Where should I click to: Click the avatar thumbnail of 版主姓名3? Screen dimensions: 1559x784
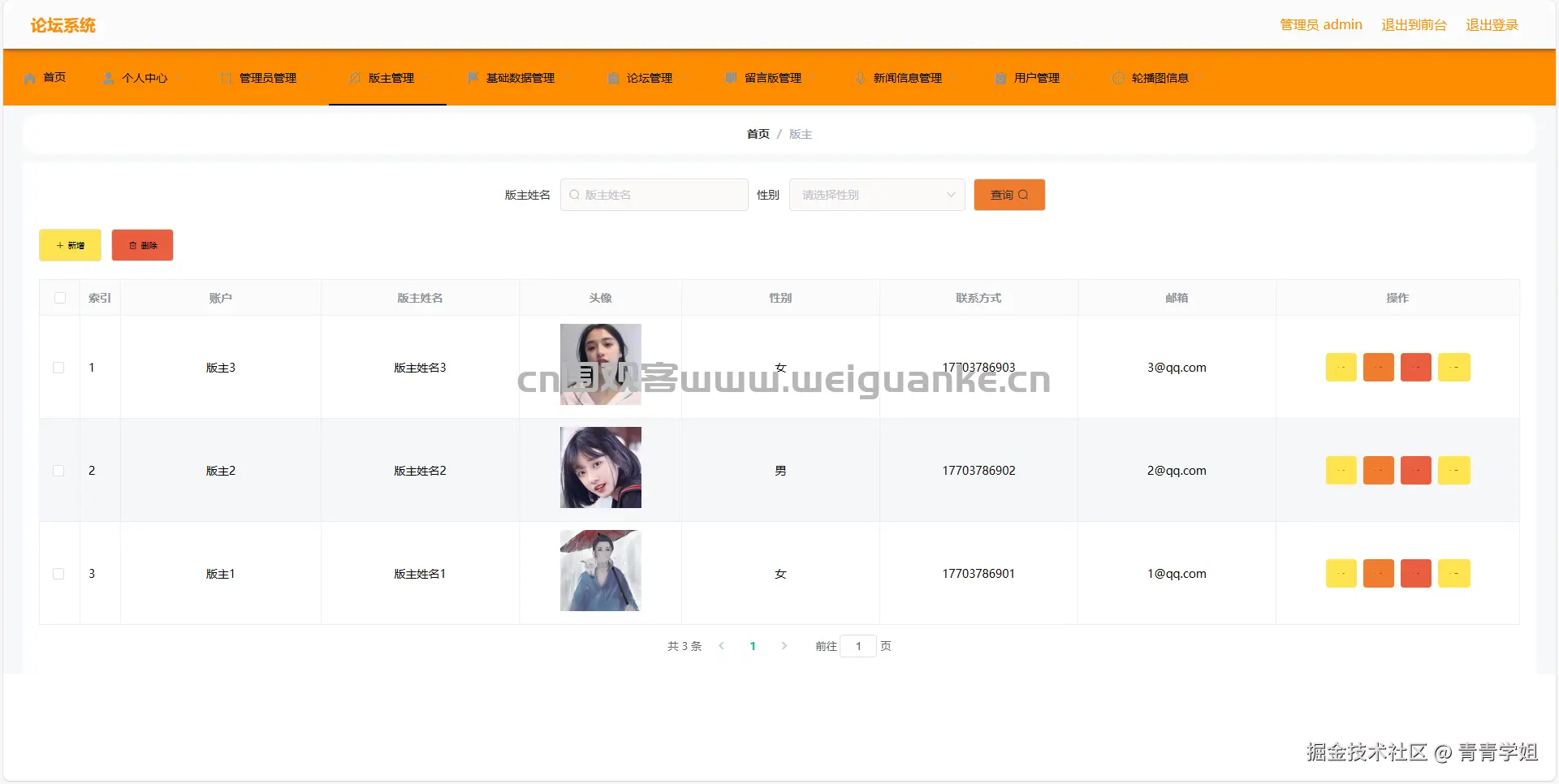[601, 364]
